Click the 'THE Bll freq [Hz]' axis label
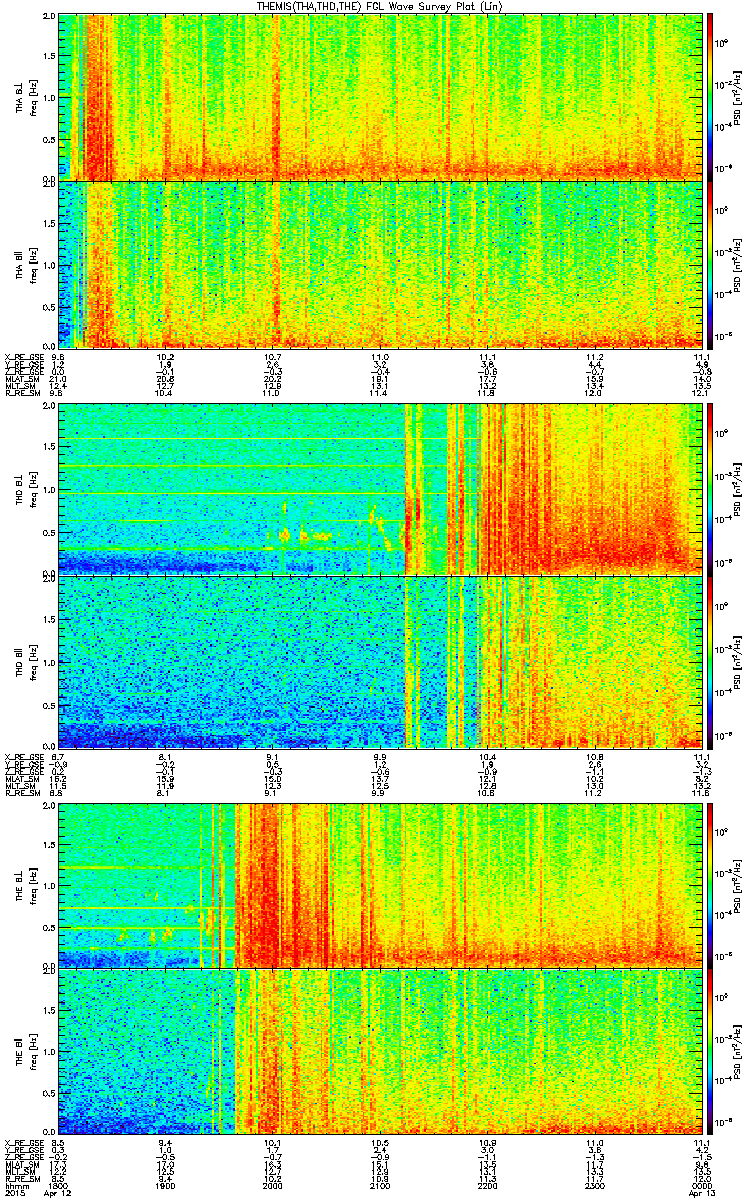The image size is (750, 1200). point(26,1052)
